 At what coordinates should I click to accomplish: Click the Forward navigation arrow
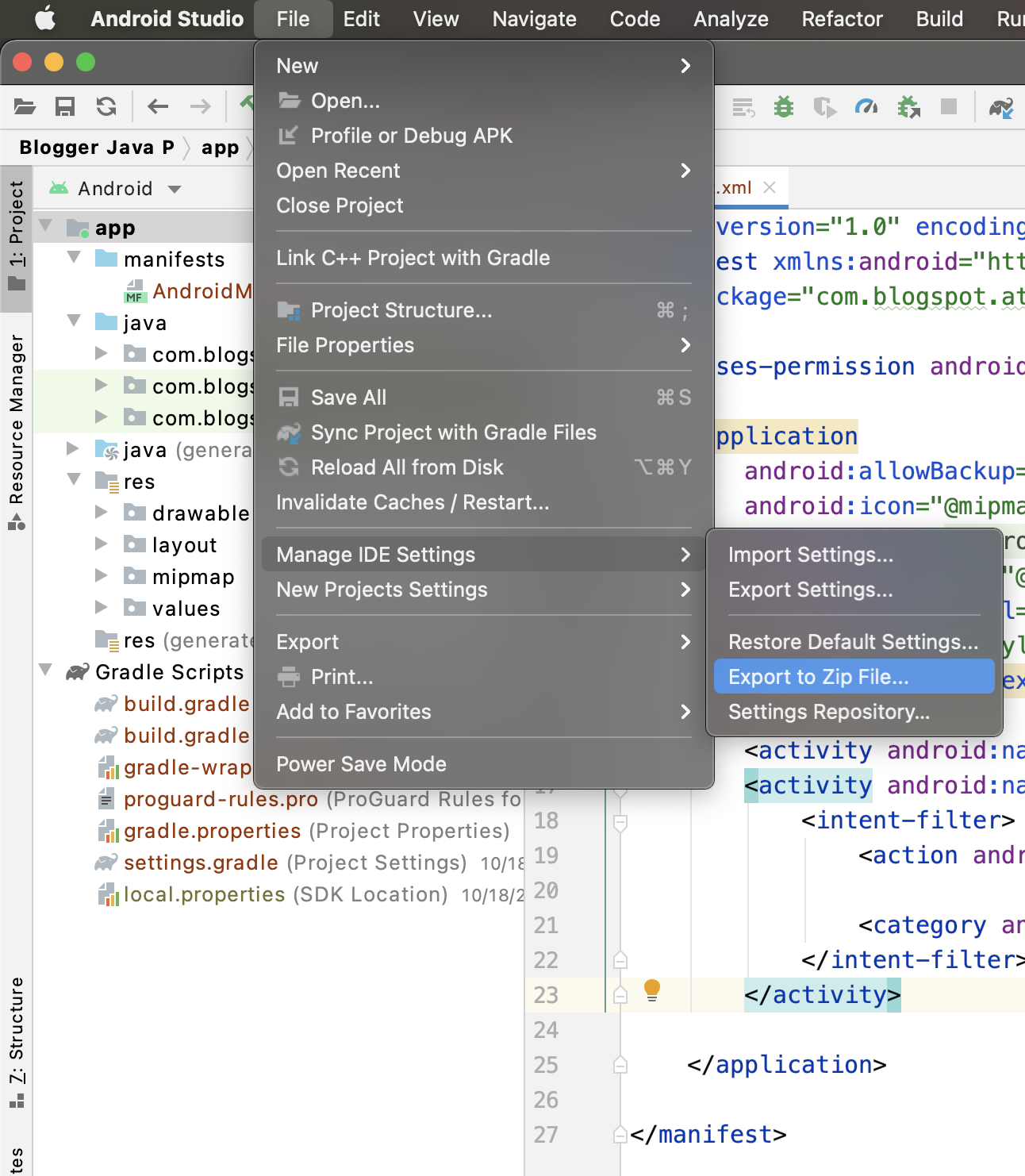(x=201, y=106)
